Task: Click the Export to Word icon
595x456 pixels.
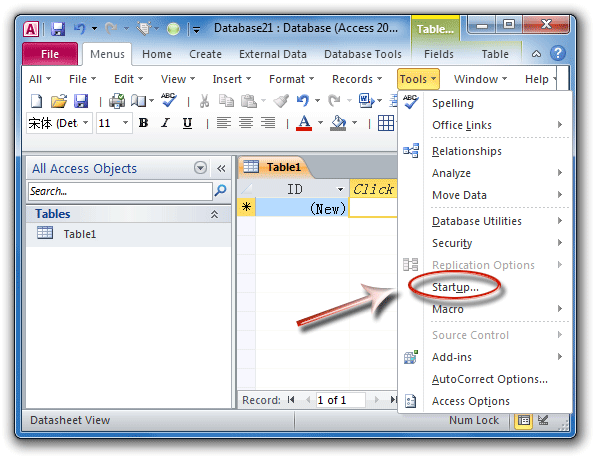Action: click(x=366, y=101)
